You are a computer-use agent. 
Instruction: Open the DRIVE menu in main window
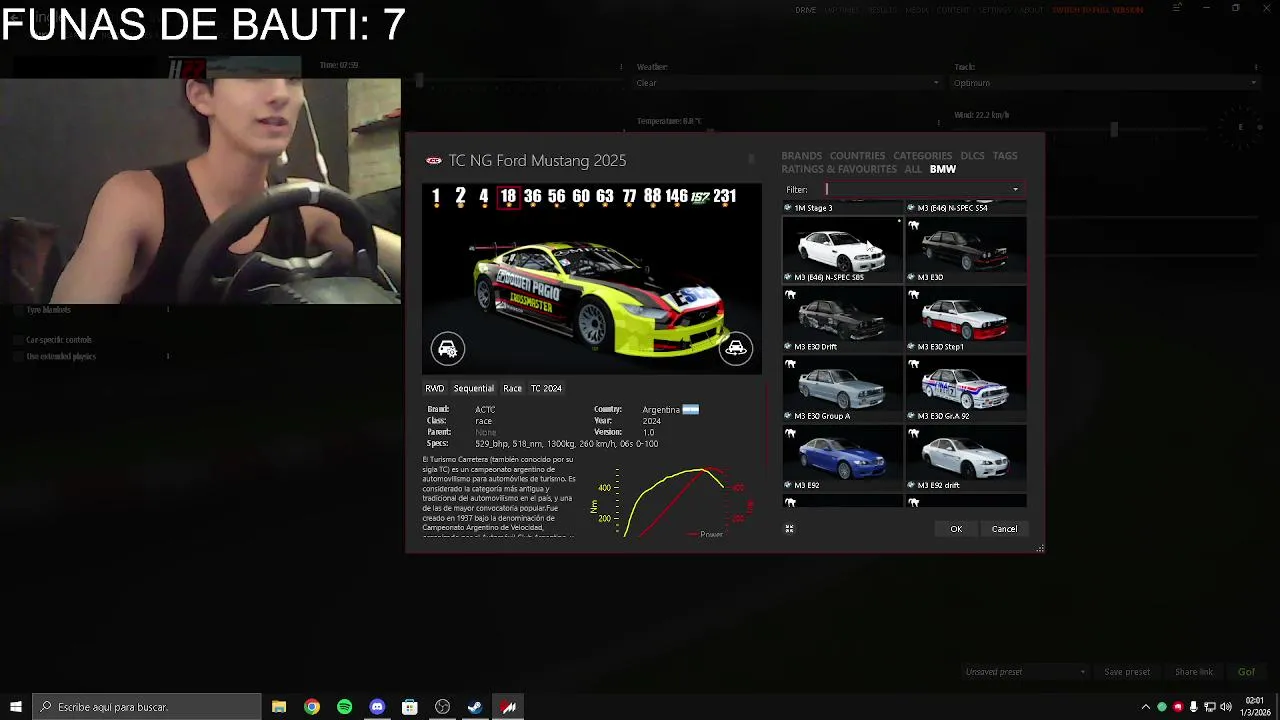coord(806,10)
